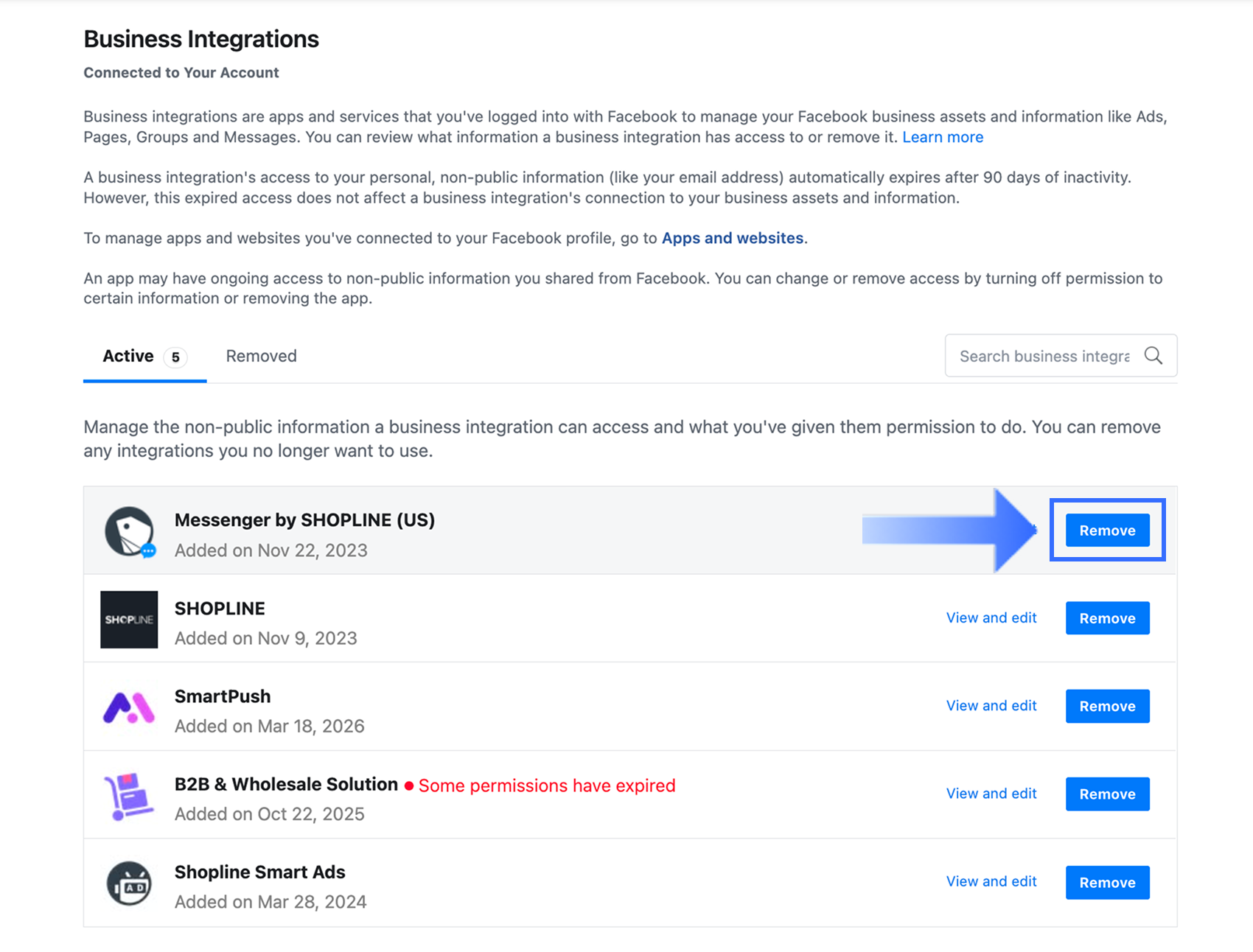Open the Learn more link
This screenshot has height=952, width=1253.
(x=943, y=137)
